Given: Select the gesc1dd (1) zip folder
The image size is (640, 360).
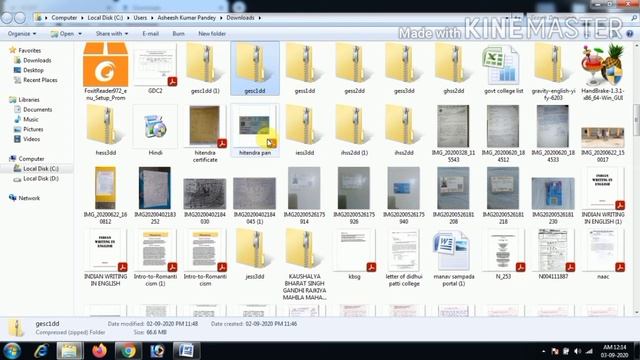Looking at the screenshot, I should coord(205,64).
